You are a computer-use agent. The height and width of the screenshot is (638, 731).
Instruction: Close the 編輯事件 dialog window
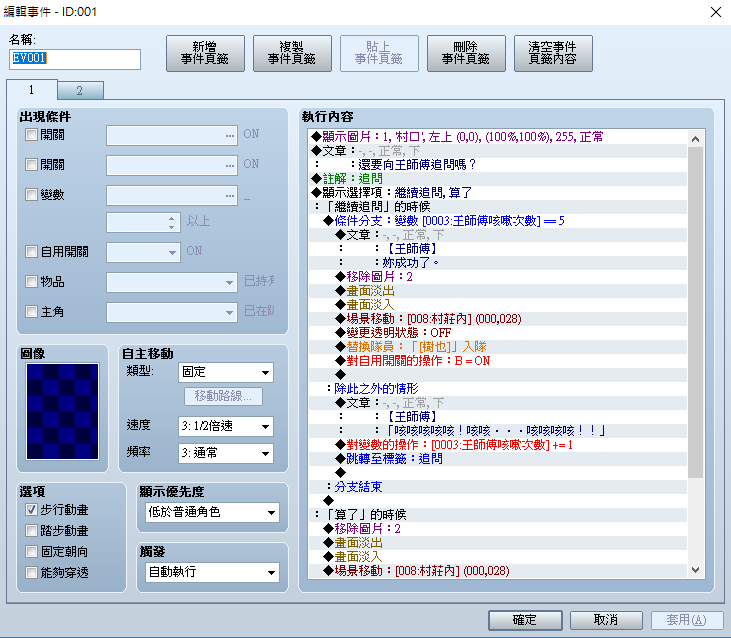coord(716,12)
